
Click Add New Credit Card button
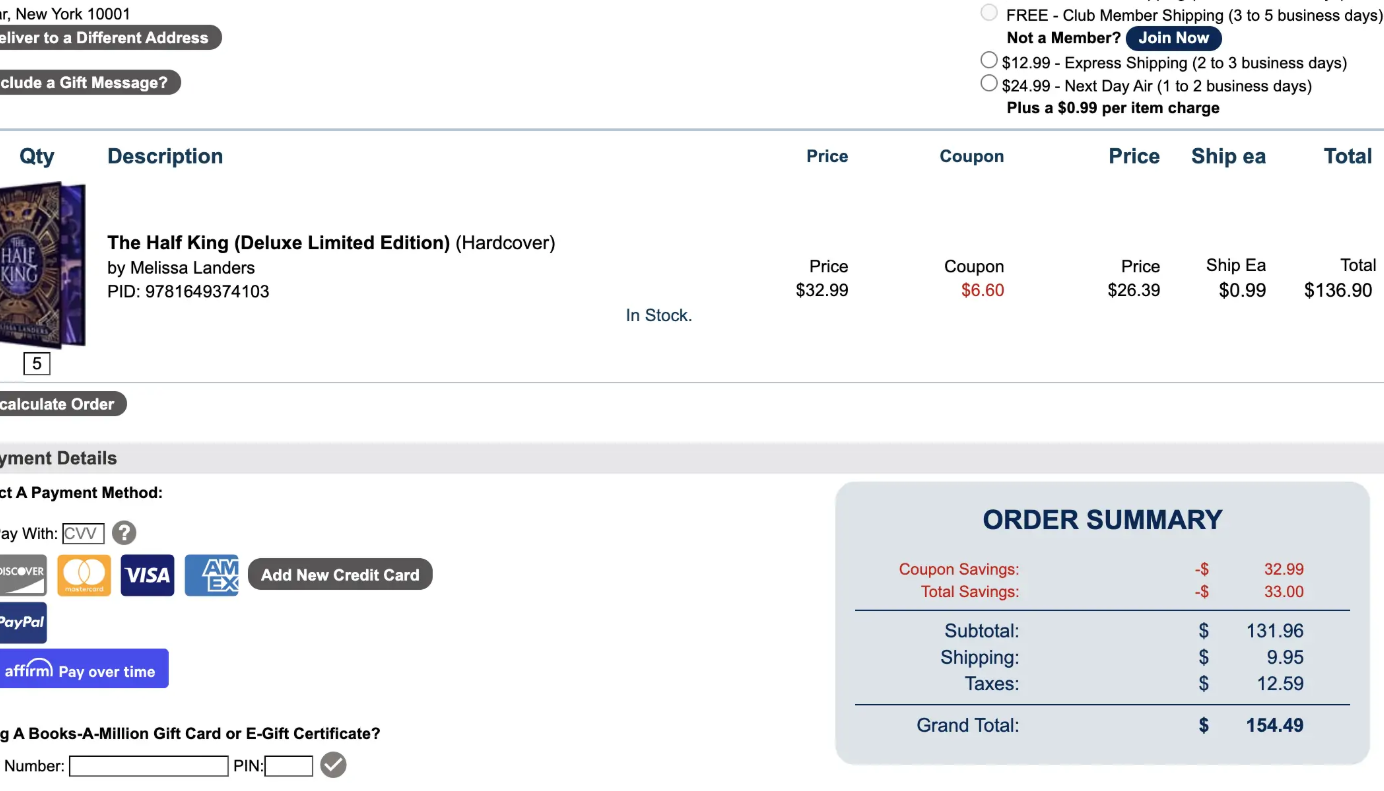point(340,574)
